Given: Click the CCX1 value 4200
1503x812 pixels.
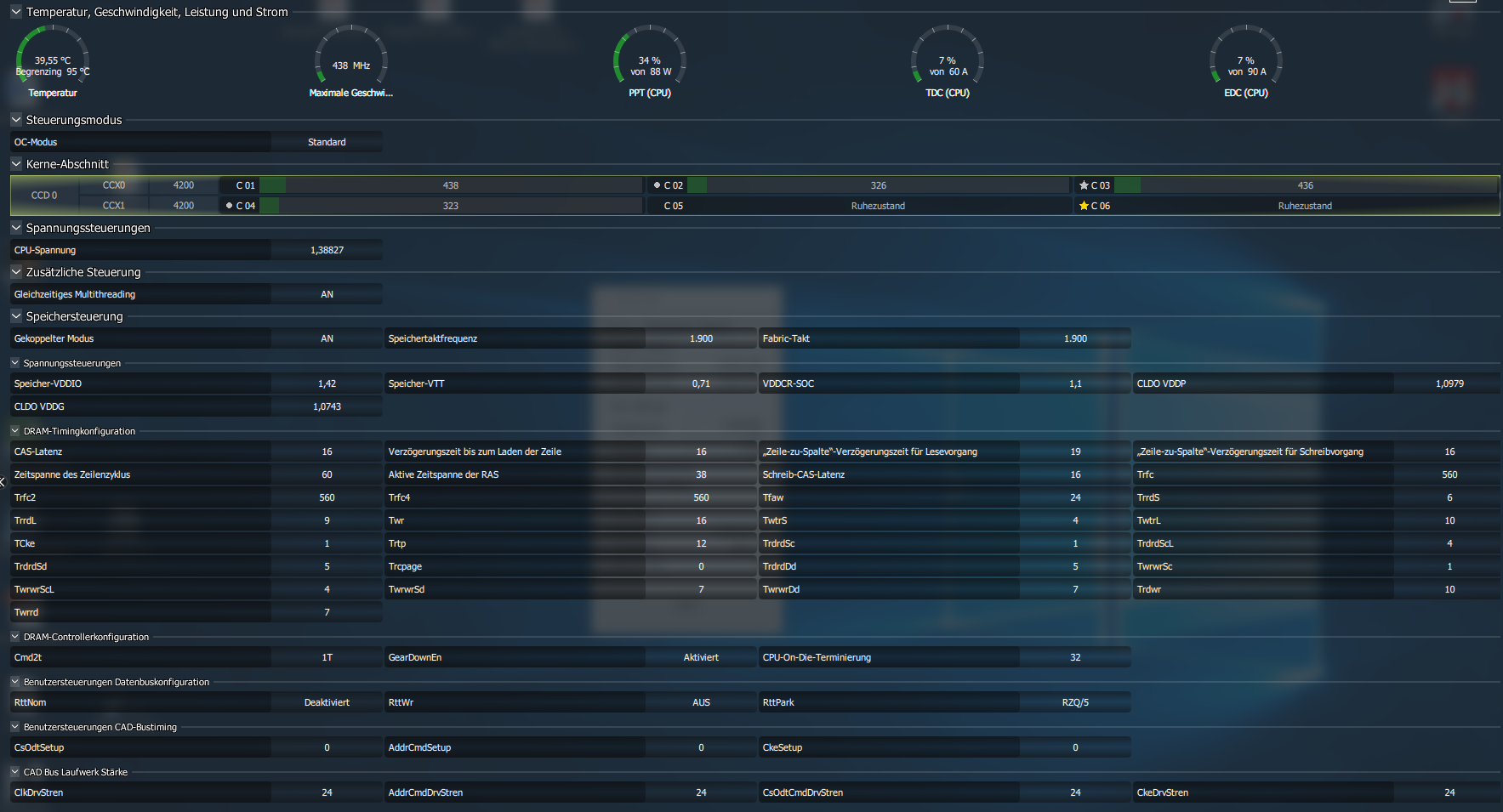Looking at the screenshot, I should pos(184,206).
